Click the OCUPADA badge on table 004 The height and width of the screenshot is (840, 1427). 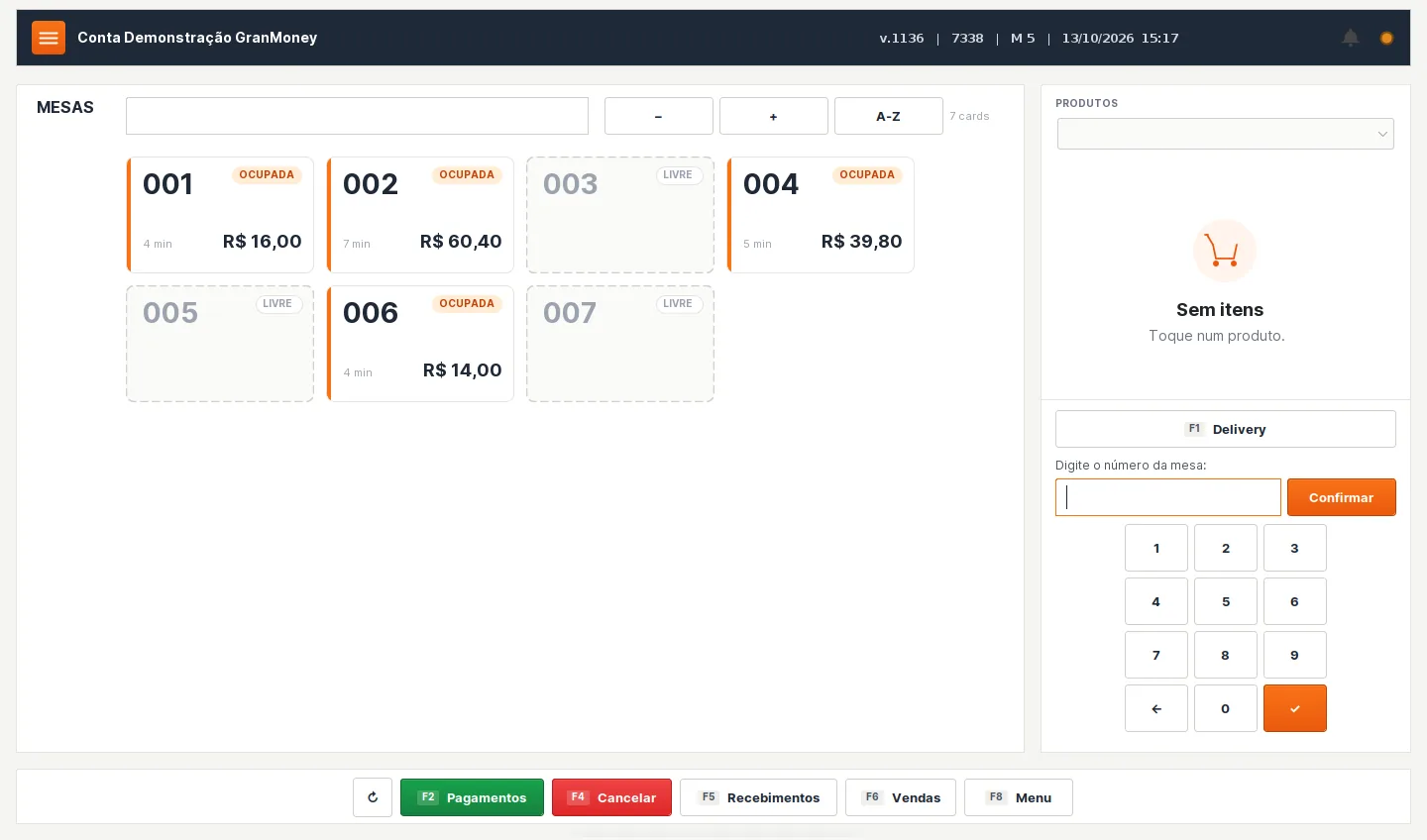(867, 175)
